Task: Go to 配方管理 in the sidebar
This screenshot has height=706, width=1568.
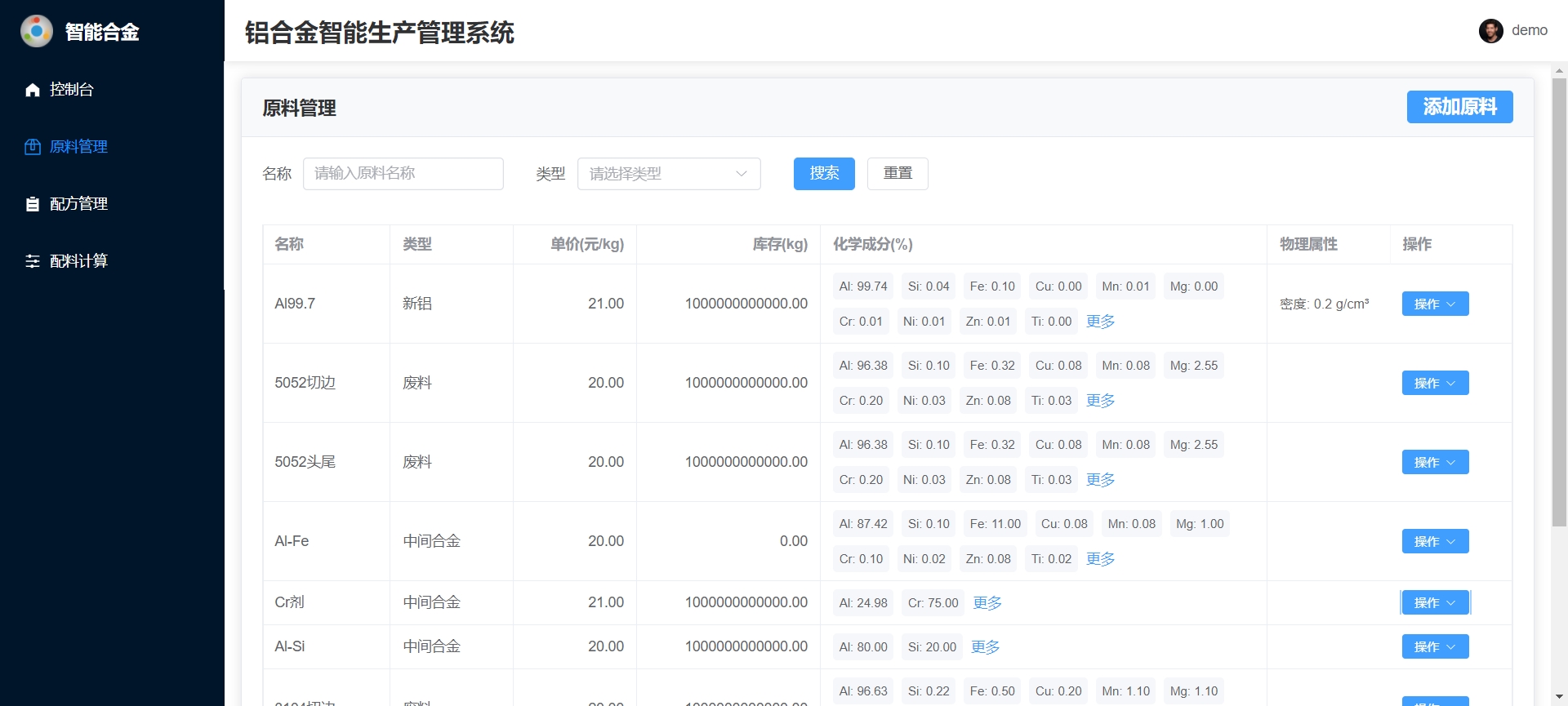Action: [x=112, y=204]
